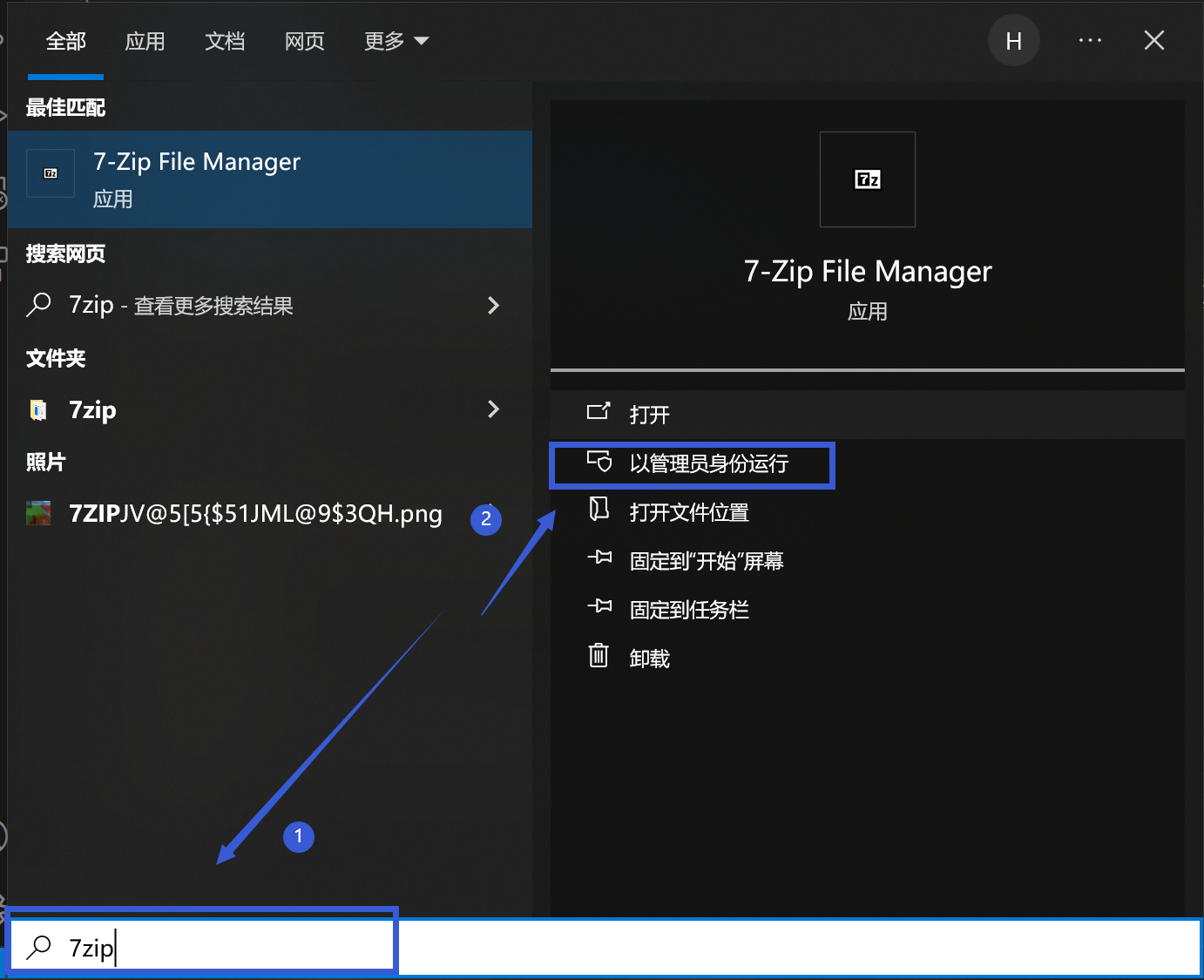This screenshot has width=1204, height=980.
Task: Choose 固定到"开始"屏幕
Action: click(868, 561)
